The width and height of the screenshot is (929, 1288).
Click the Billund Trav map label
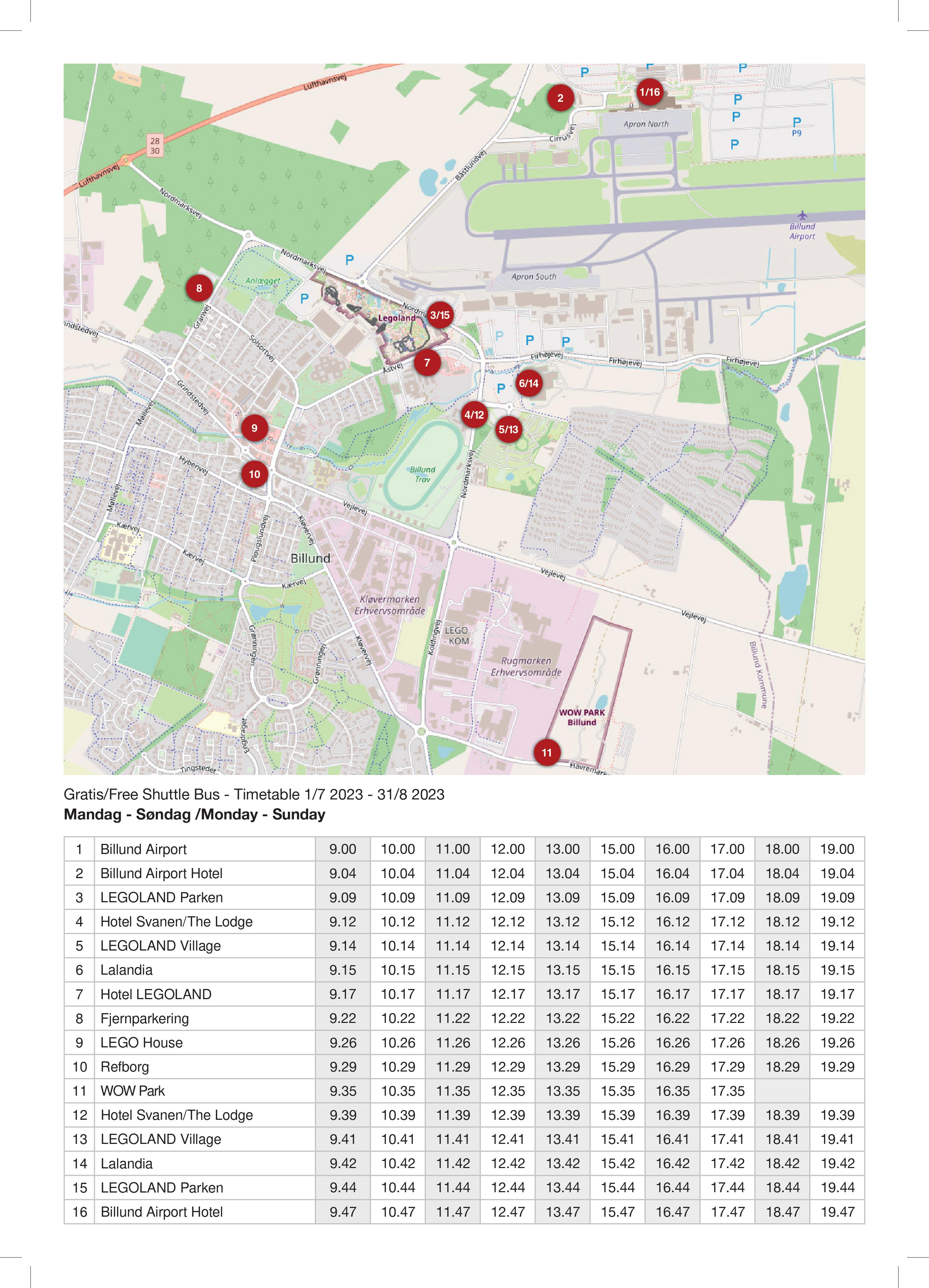click(423, 474)
